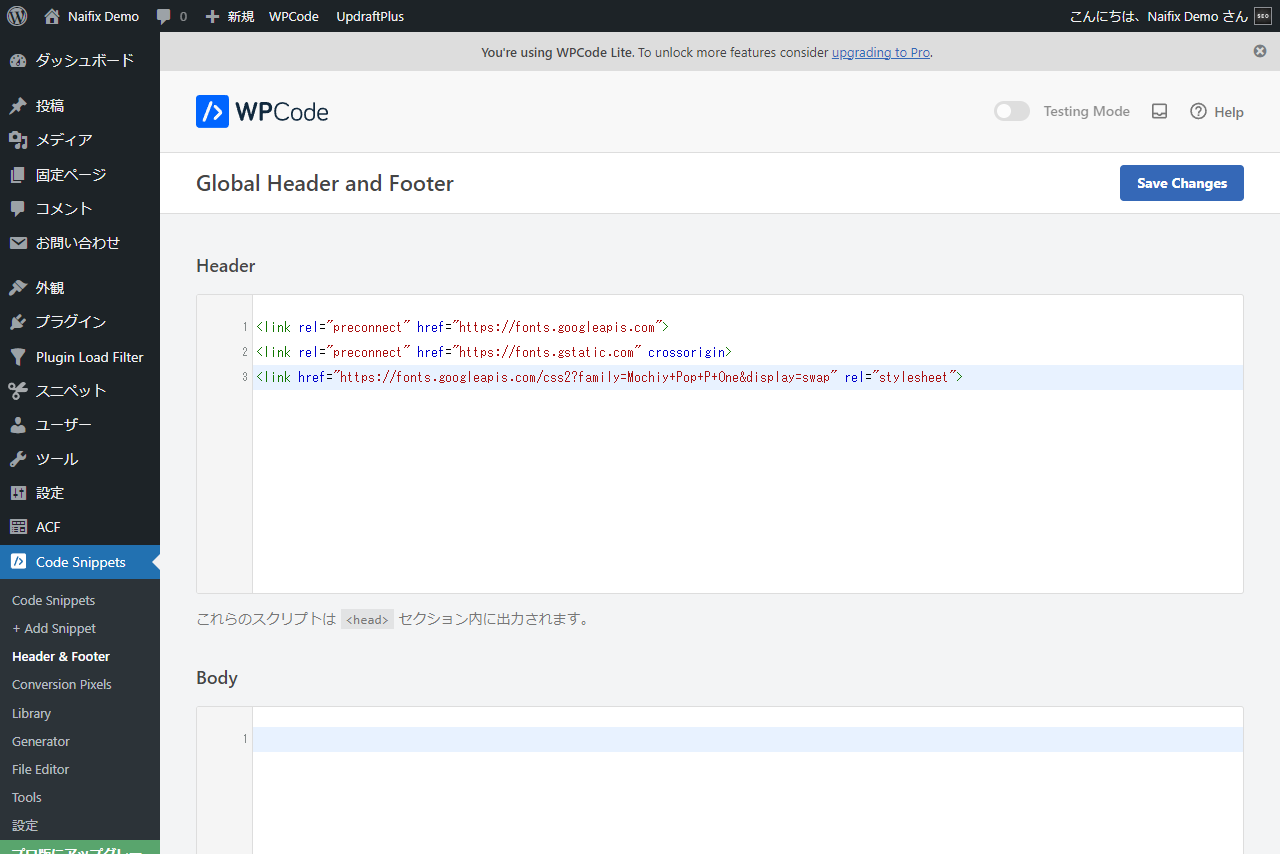Open 外観 appearance menu
Viewport: 1280px width, 854px height.
(80, 288)
